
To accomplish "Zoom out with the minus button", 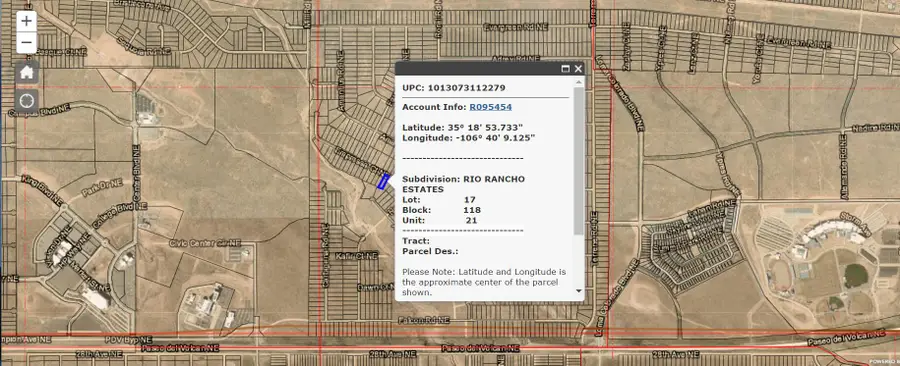I will pos(26,43).
